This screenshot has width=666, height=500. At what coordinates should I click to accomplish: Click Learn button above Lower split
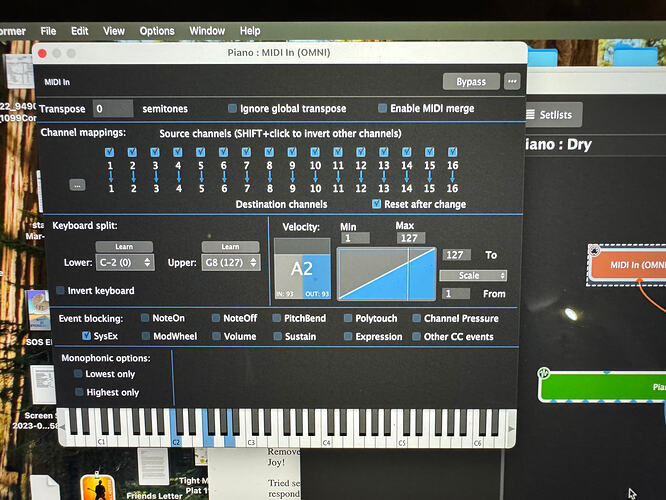point(124,247)
